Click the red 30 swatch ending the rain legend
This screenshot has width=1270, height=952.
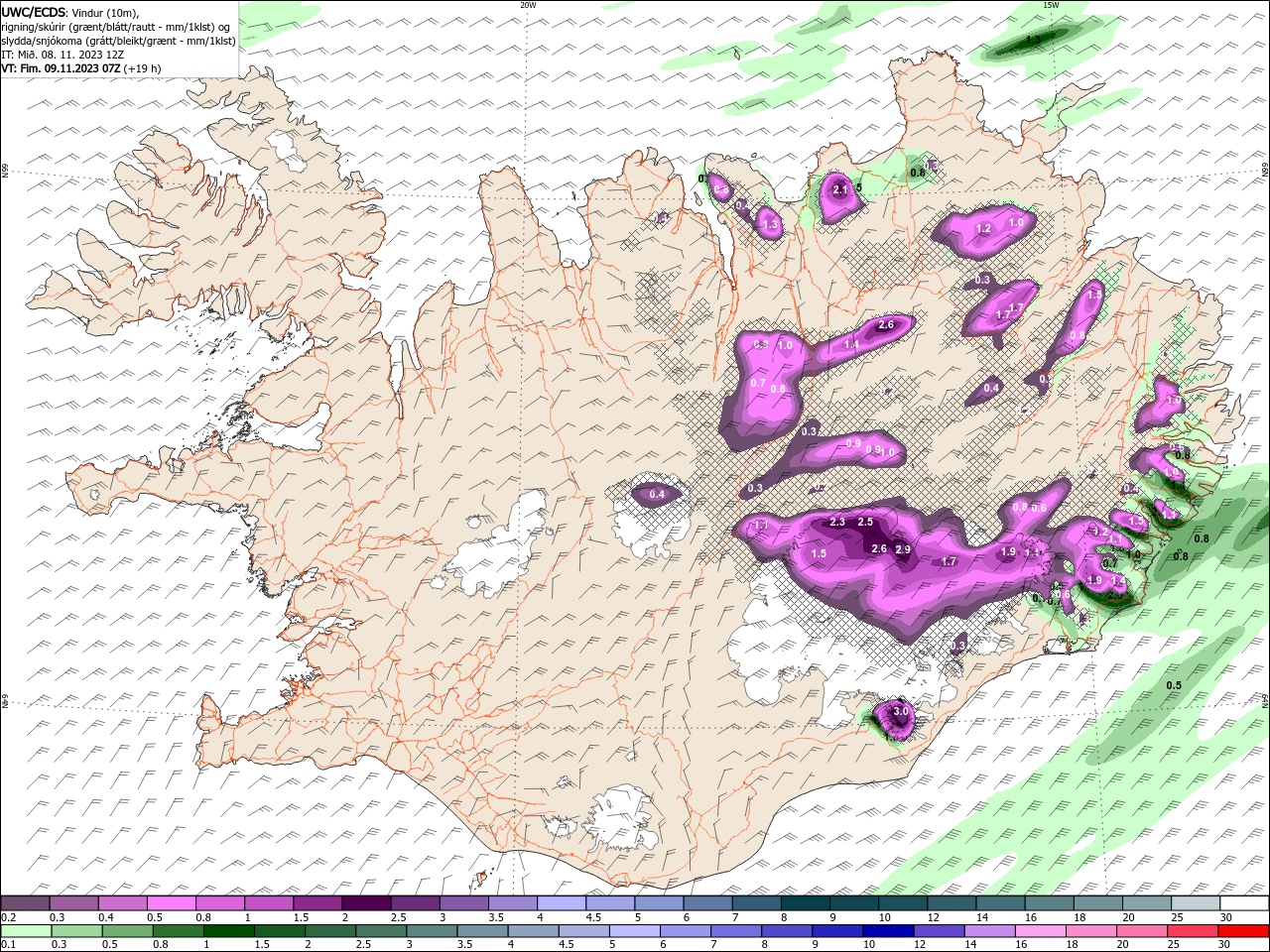pos(1243,931)
